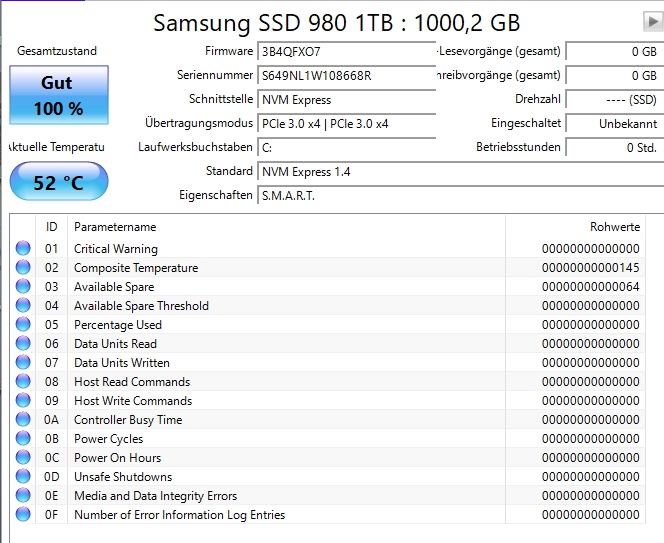Click the status orb for Media and Data Integrity Errors
Screen dimensions: 664x543
pyautogui.click(x=23, y=496)
